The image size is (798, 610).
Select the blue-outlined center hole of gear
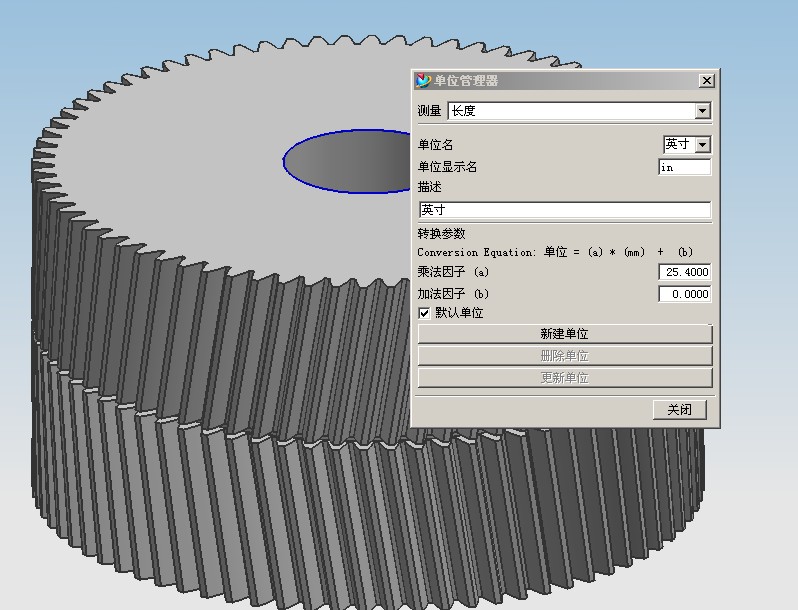tap(347, 161)
